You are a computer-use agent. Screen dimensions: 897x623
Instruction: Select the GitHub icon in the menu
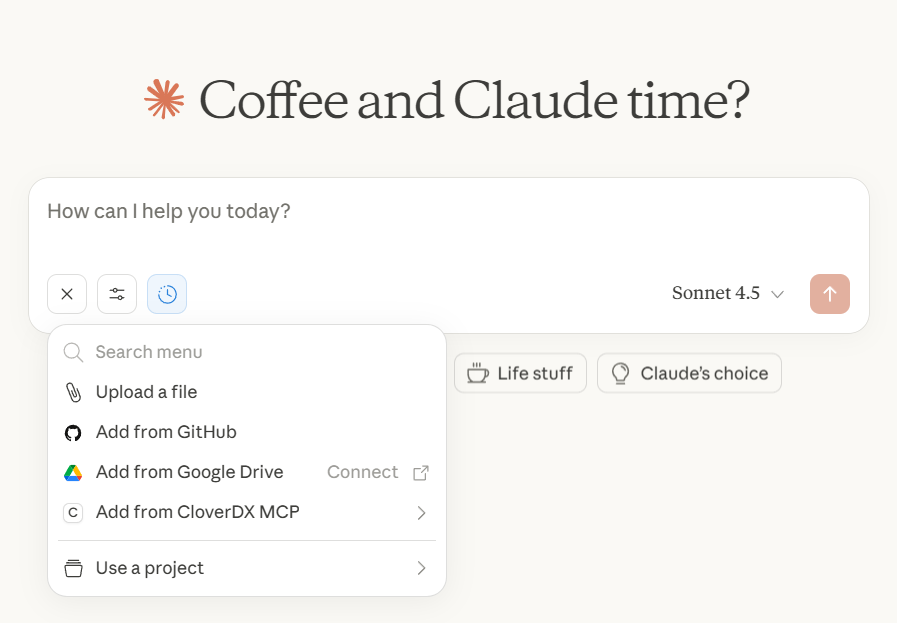click(72, 432)
